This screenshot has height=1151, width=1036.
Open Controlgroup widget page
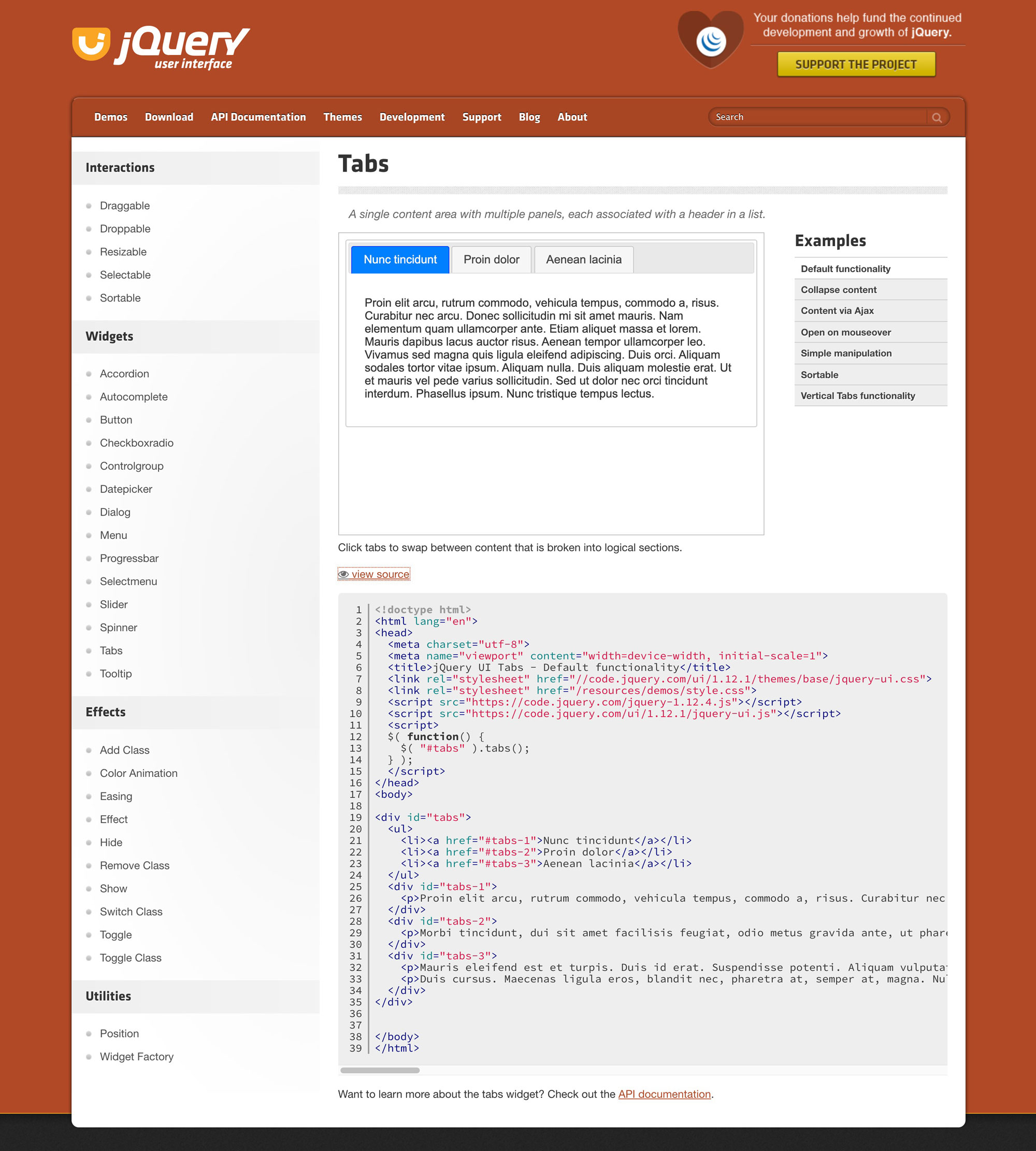(132, 466)
